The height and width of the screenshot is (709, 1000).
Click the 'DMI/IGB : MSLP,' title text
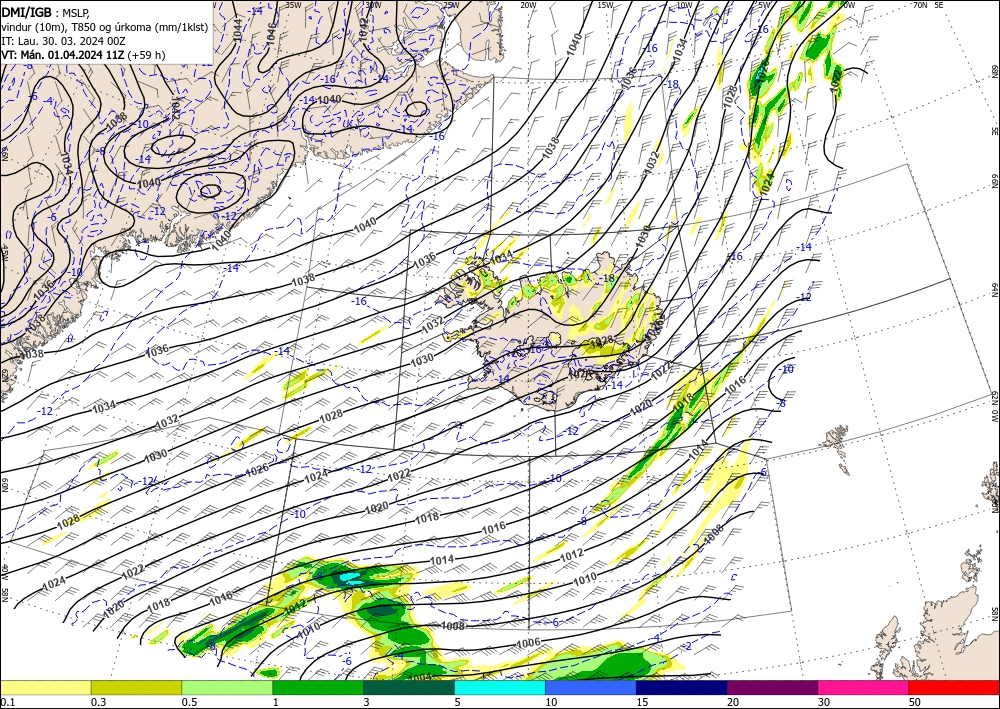tap(45, 12)
